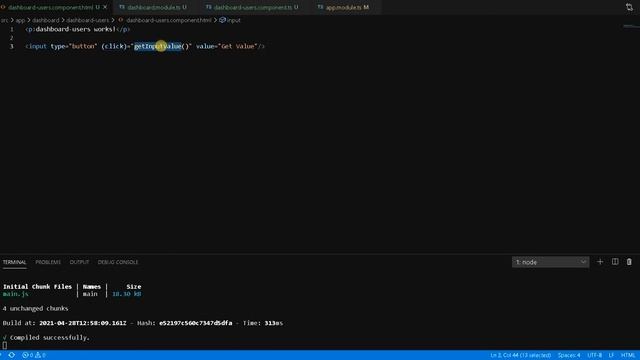640x360 pixels.
Task: Open the DEBUG CONSOLE panel tab
Action: (118, 262)
